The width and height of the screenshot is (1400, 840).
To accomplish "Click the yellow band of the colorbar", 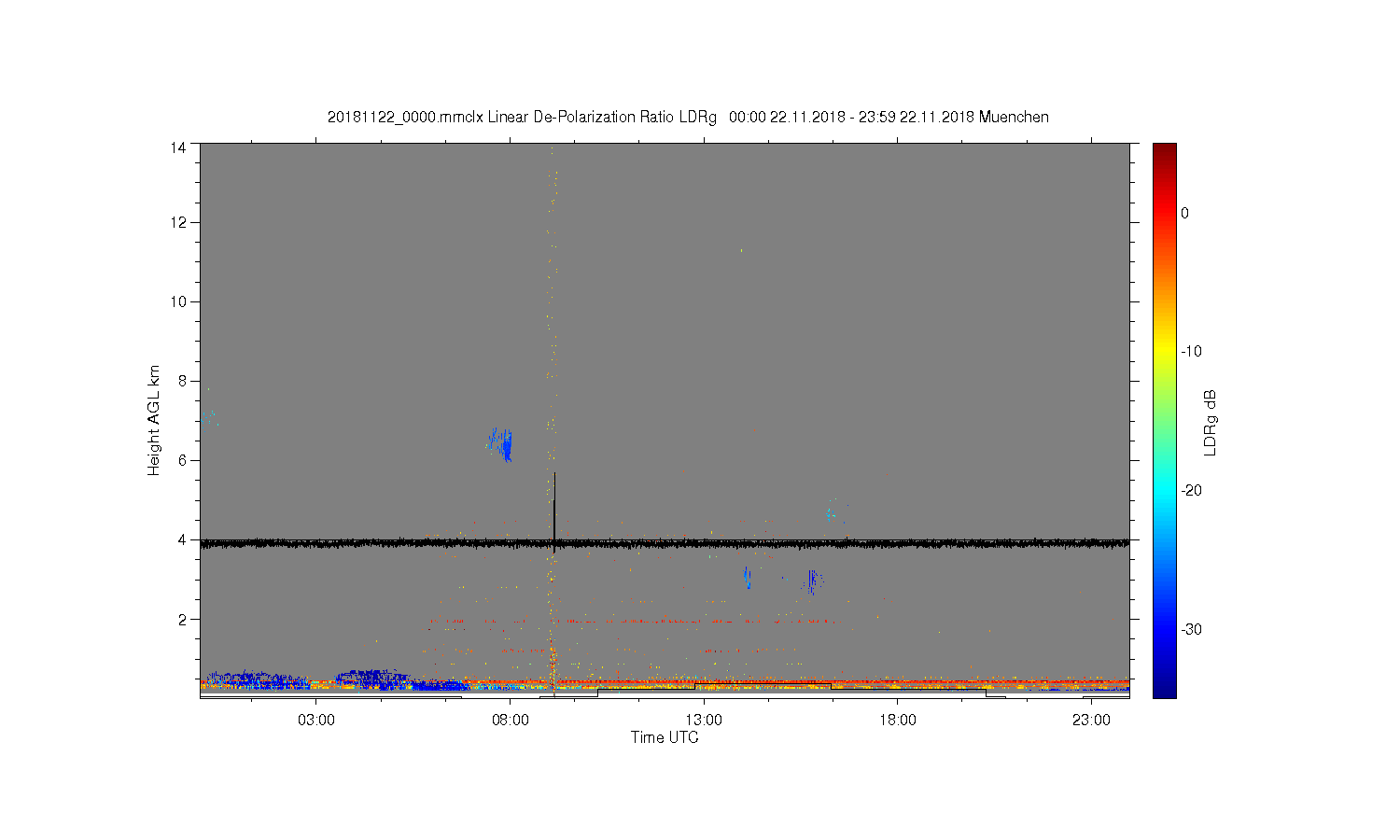I will pyautogui.click(x=1165, y=352).
